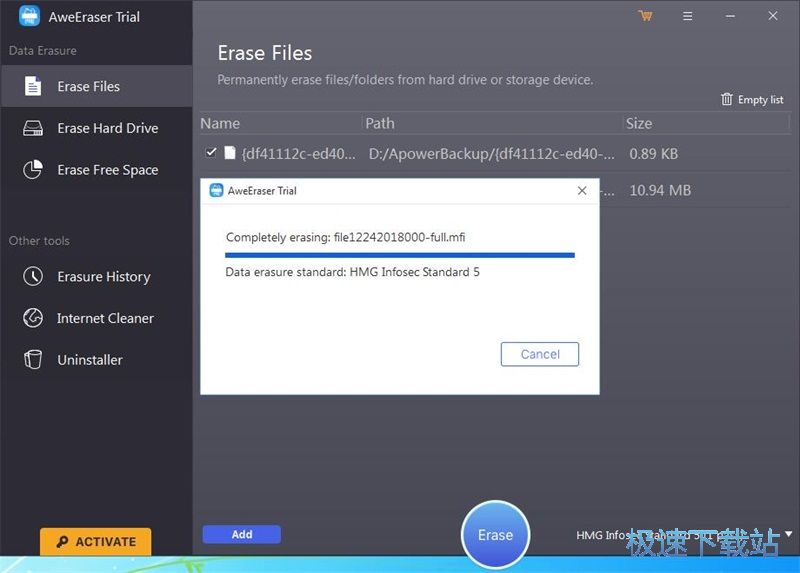Click the Uninstaller bin icon
Image resolution: width=800 pixels, height=573 pixels.
tap(33, 359)
